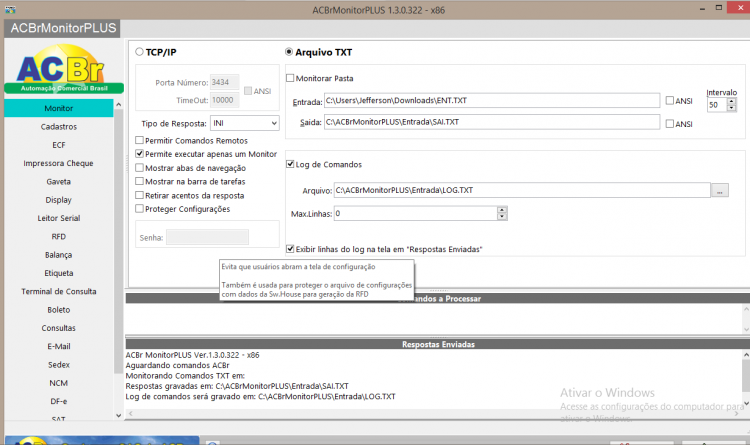
Task: Uncheck Log de Comandos
Action: click(290, 164)
